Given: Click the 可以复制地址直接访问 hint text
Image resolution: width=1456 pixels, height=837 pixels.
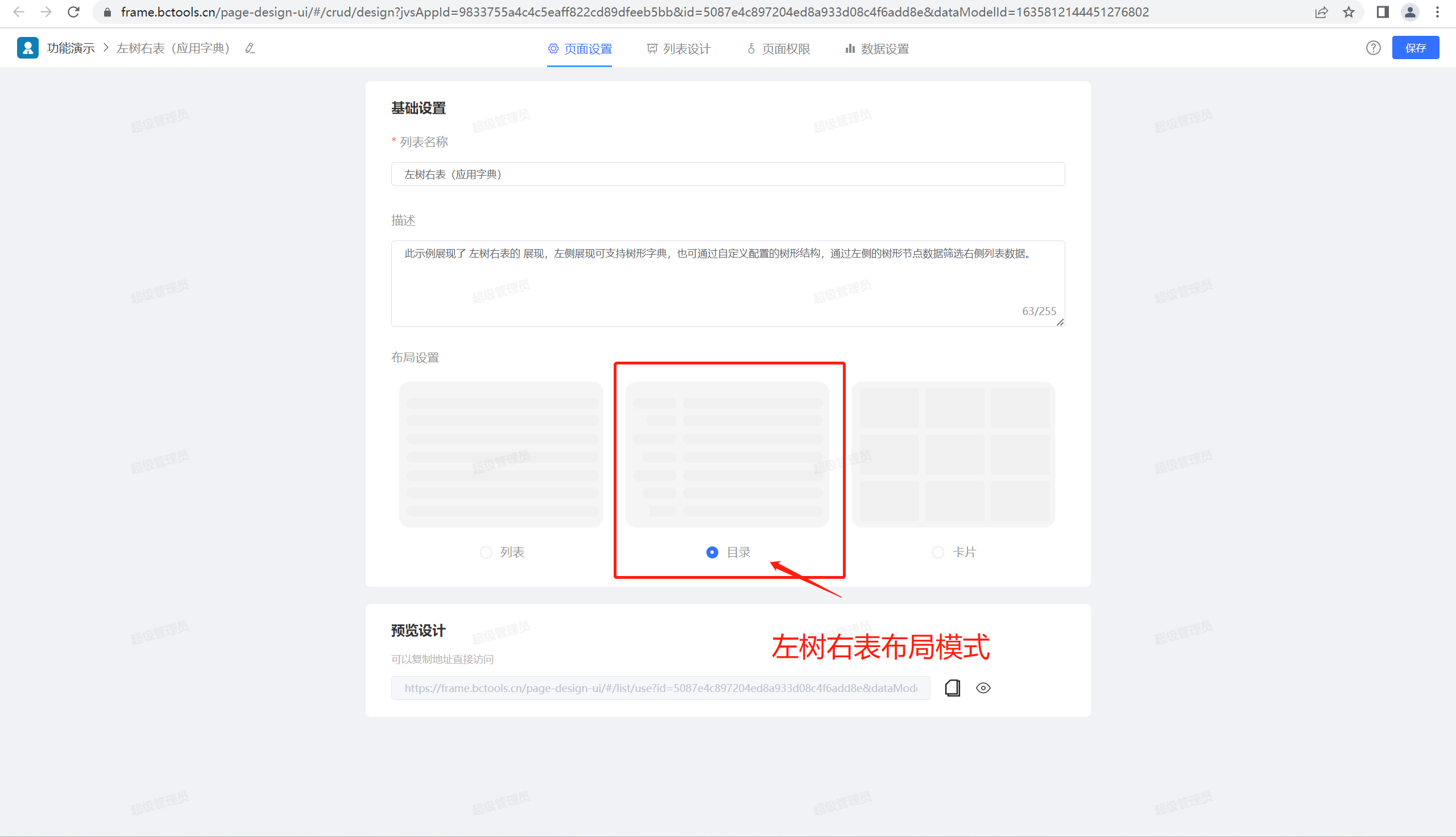Looking at the screenshot, I should click(x=442, y=660).
